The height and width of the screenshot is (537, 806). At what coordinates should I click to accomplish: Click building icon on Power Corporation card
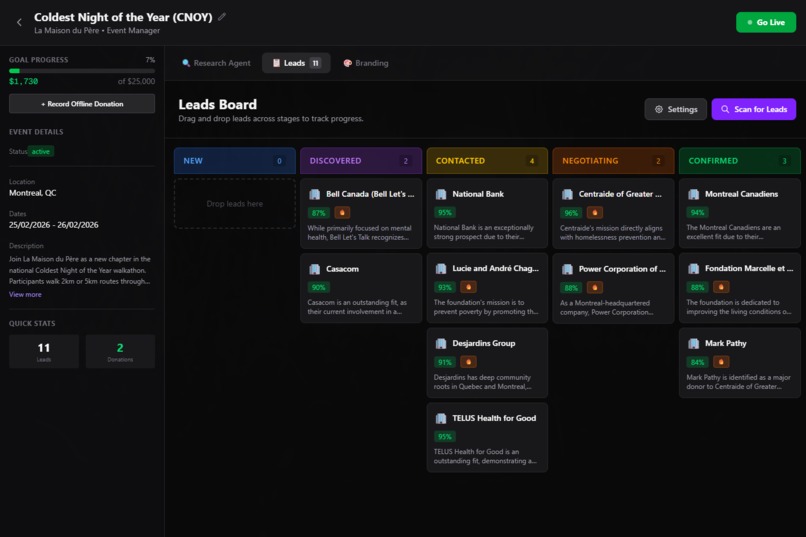(x=567, y=269)
